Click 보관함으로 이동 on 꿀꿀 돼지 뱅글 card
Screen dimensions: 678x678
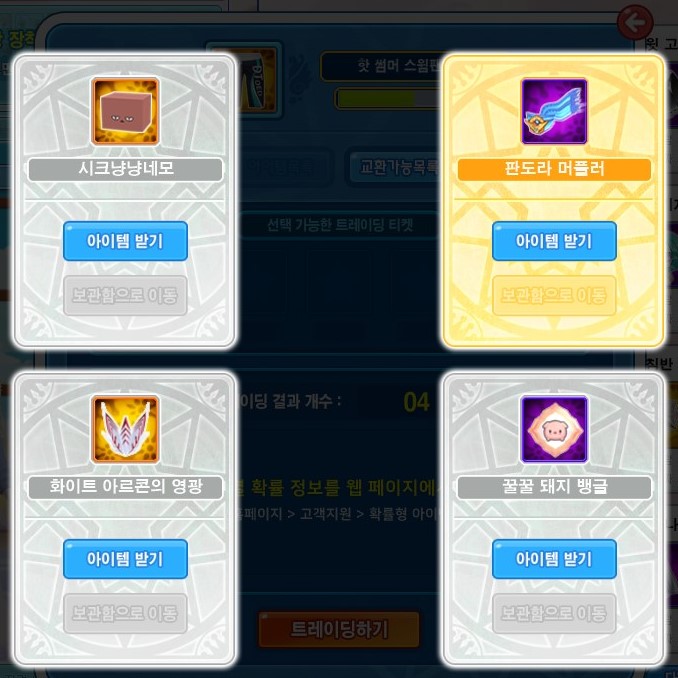pyautogui.click(x=554, y=613)
